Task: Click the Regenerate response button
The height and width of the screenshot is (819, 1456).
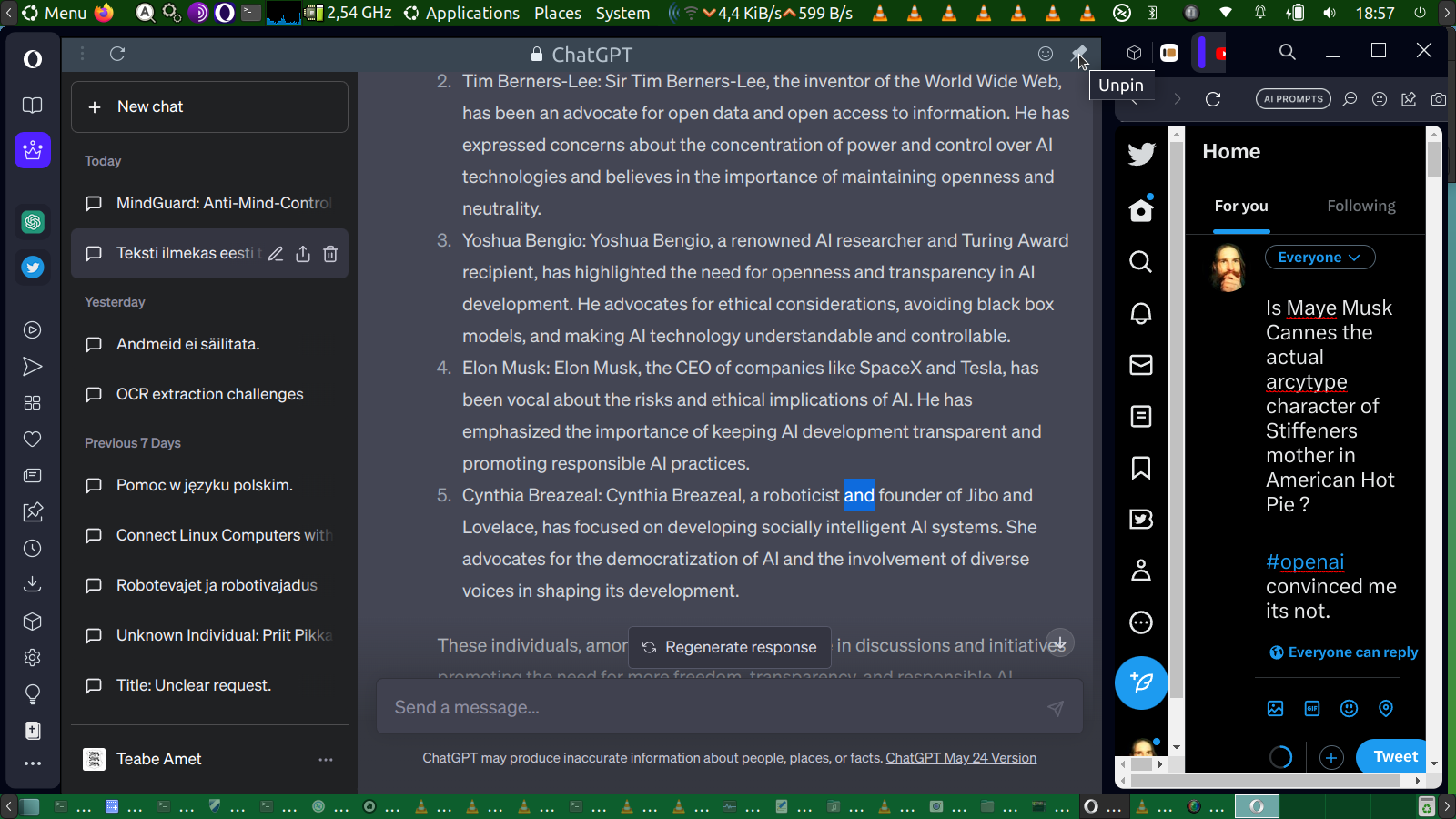Action: click(x=730, y=647)
